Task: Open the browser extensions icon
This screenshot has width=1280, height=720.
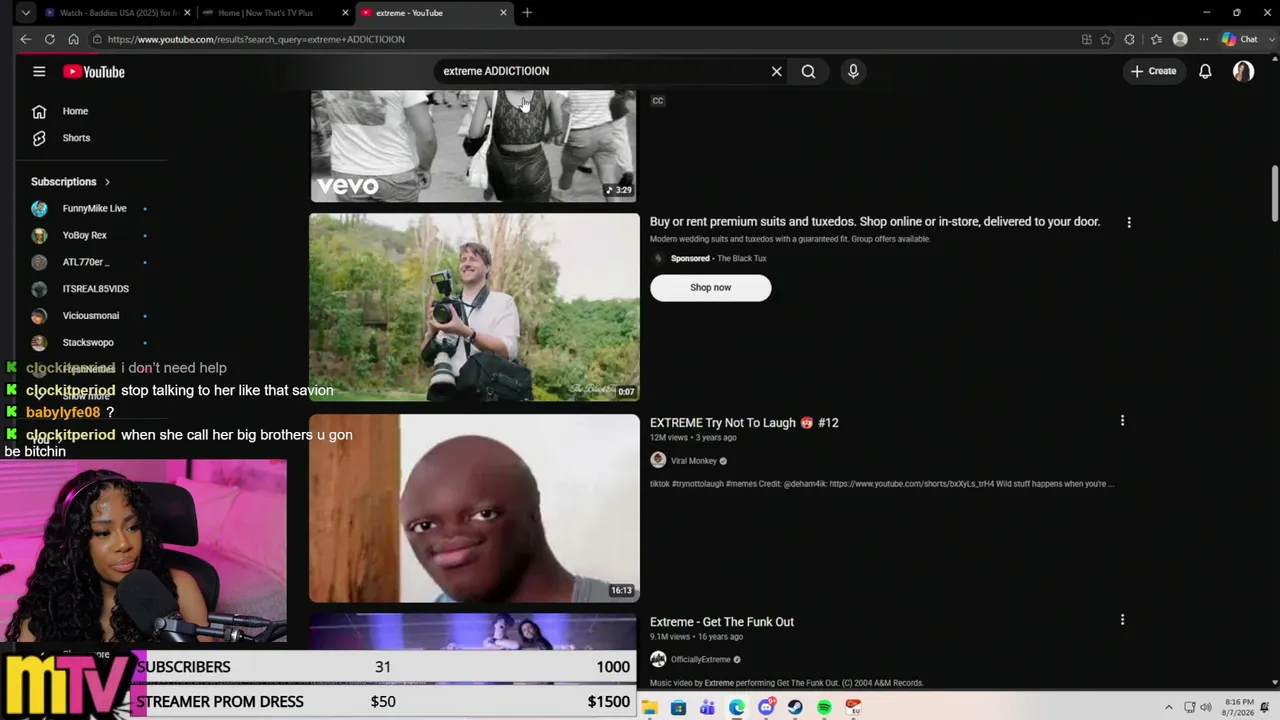Action: [x=1130, y=39]
